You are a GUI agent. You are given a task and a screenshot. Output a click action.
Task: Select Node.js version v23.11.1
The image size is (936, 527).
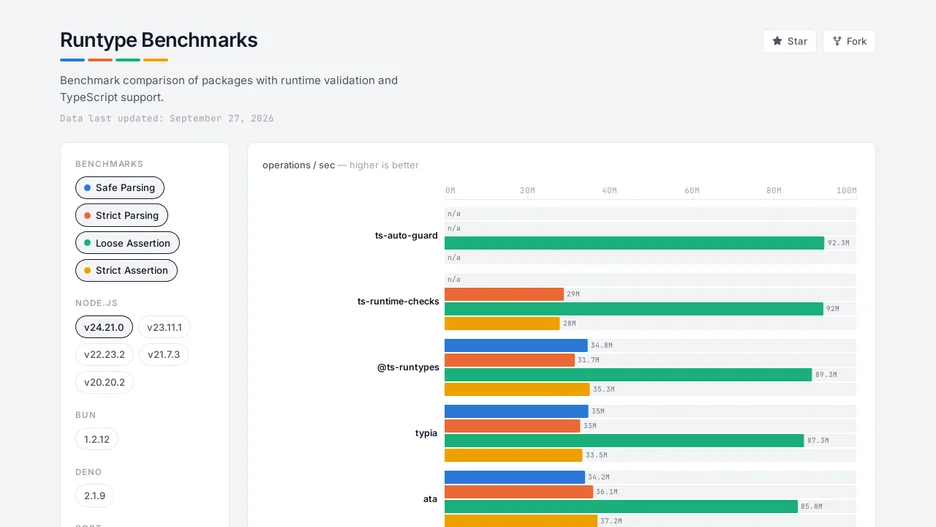click(164, 327)
